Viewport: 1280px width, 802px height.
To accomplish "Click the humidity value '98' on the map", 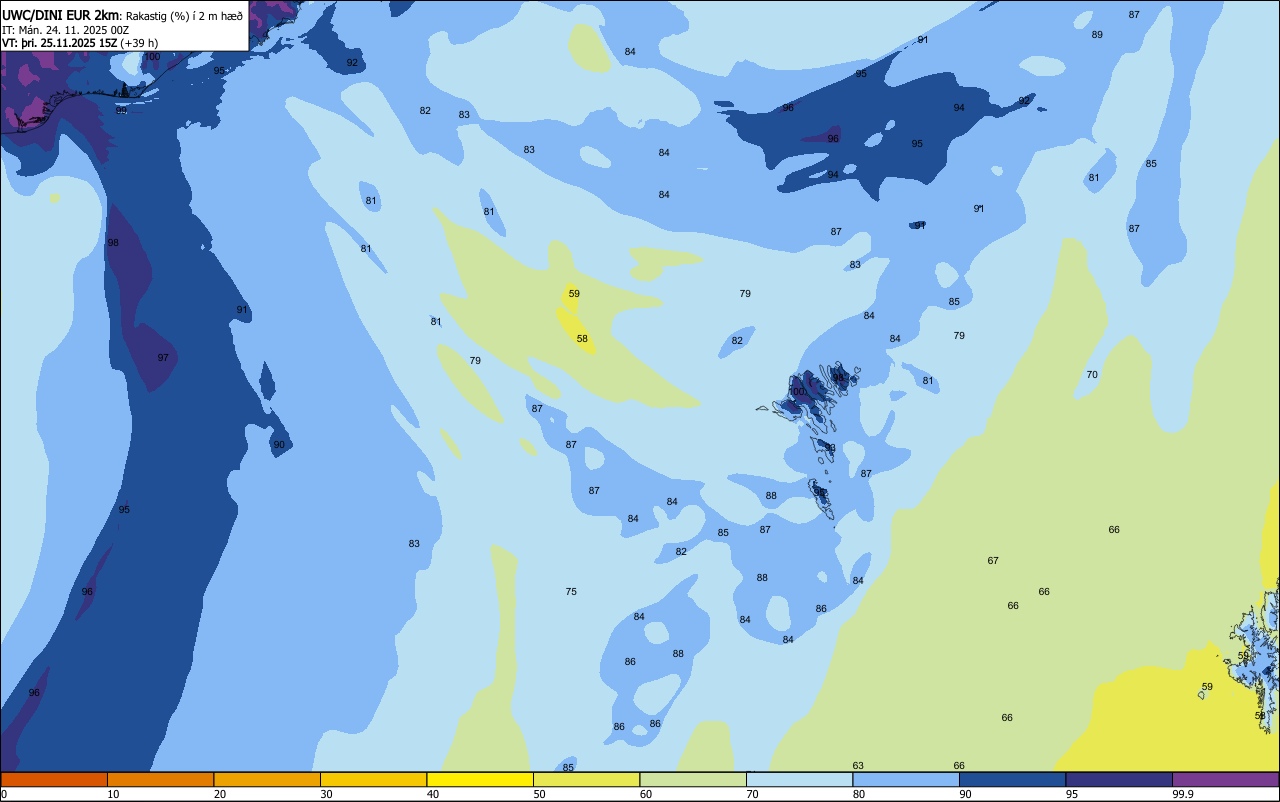I will click(x=113, y=243).
